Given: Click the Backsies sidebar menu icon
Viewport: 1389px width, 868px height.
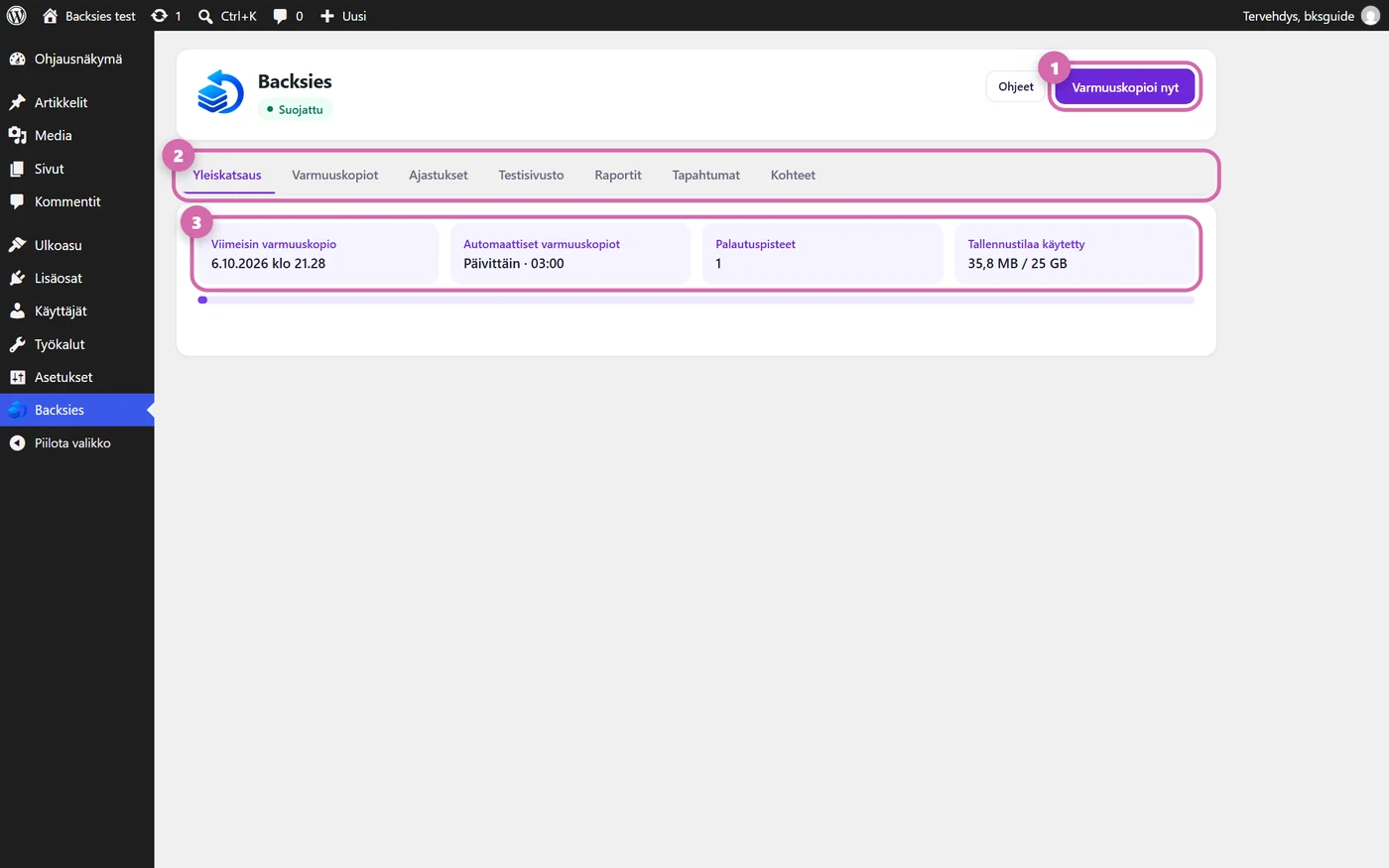Looking at the screenshot, I should (17, 410).
